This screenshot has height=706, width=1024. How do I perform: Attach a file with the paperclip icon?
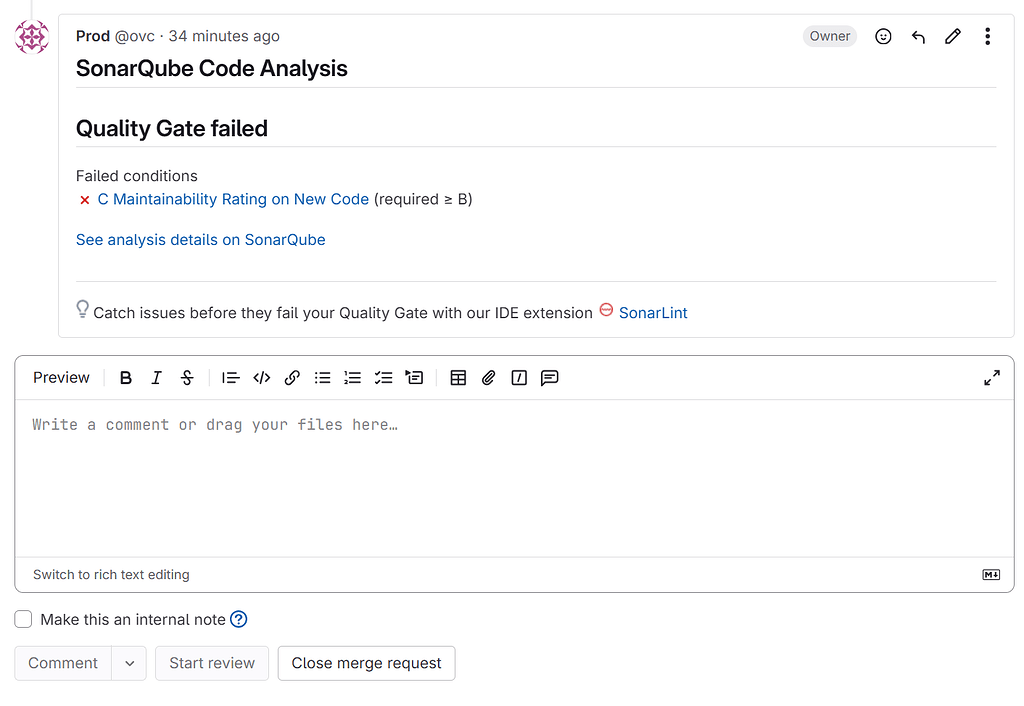(x=488, y=377)
